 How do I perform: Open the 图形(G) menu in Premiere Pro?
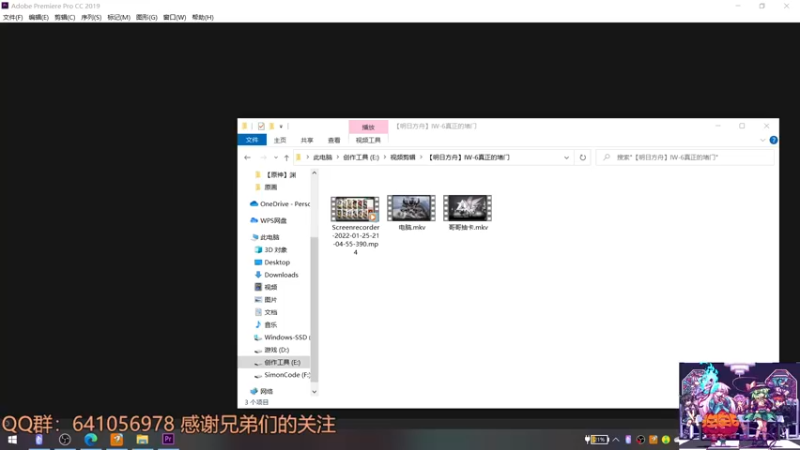(146, 17)
